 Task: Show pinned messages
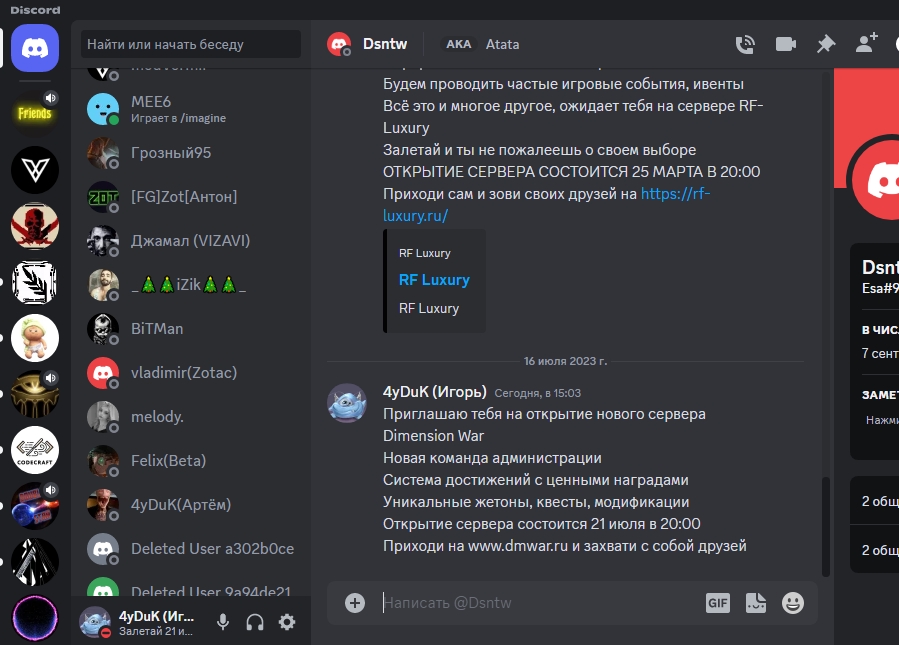pos(826,44)
